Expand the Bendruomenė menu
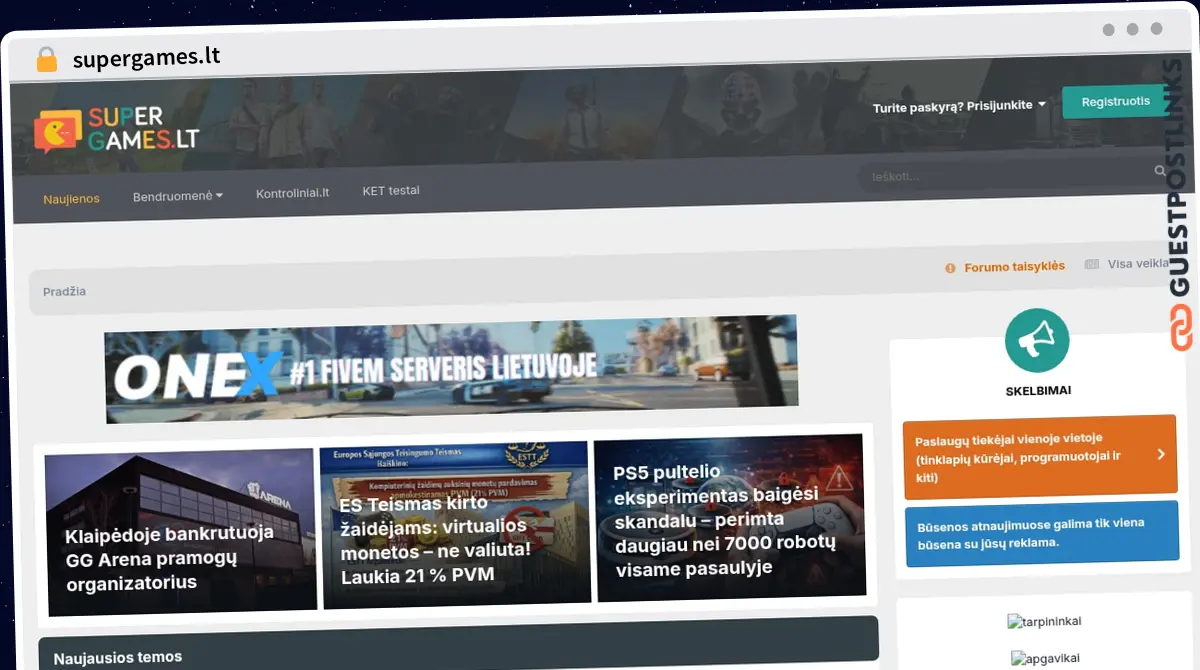This screenshot has height=670, width=1200. coord(178,196)
